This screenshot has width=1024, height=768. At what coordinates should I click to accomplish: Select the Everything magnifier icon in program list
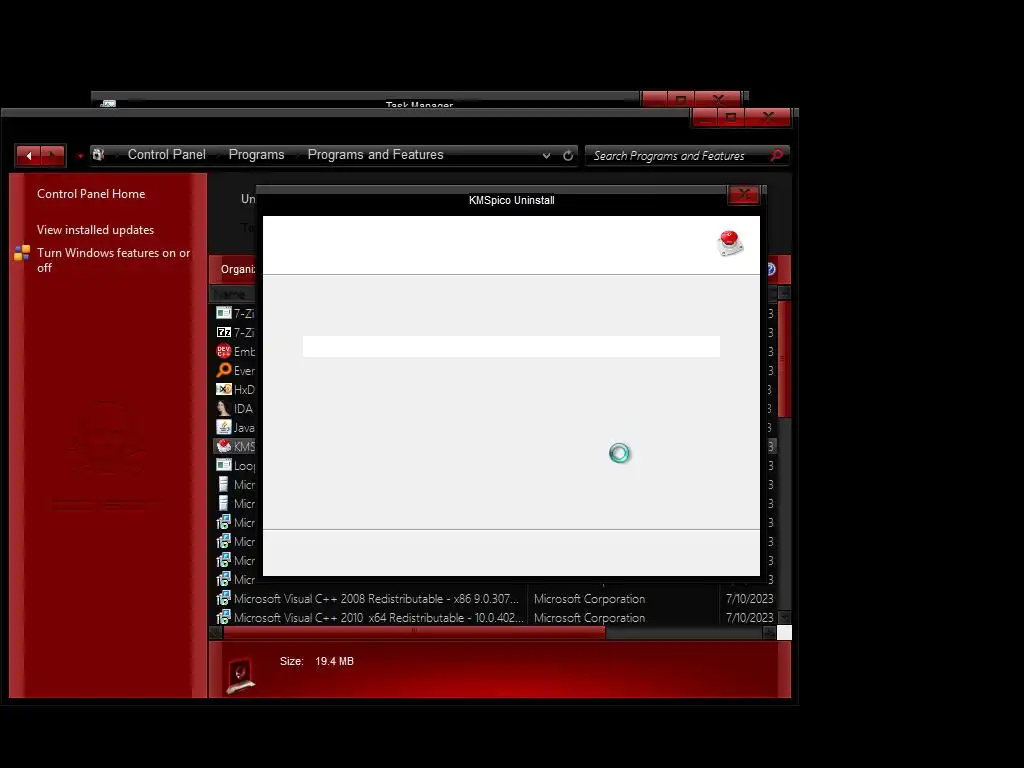(x=223, y=370)
